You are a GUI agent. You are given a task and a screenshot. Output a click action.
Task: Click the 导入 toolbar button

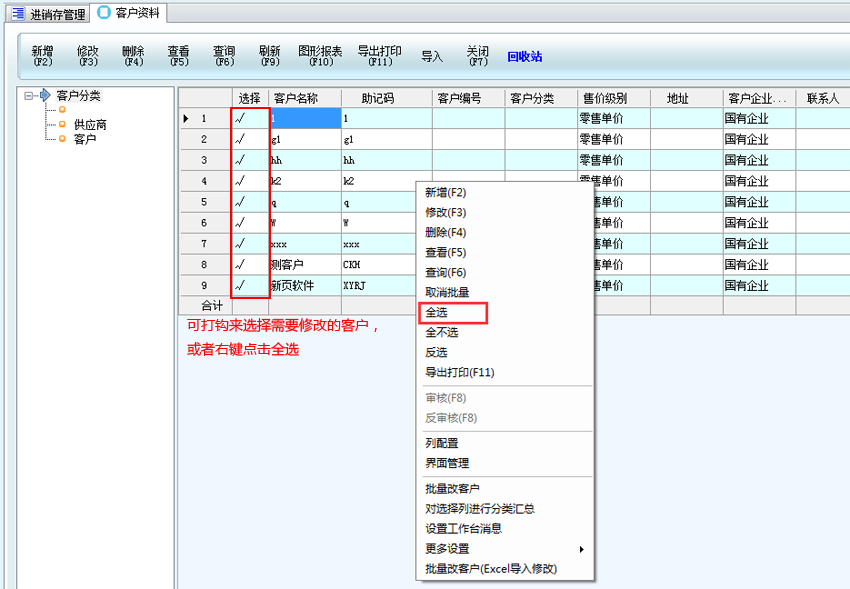(432, 57)
